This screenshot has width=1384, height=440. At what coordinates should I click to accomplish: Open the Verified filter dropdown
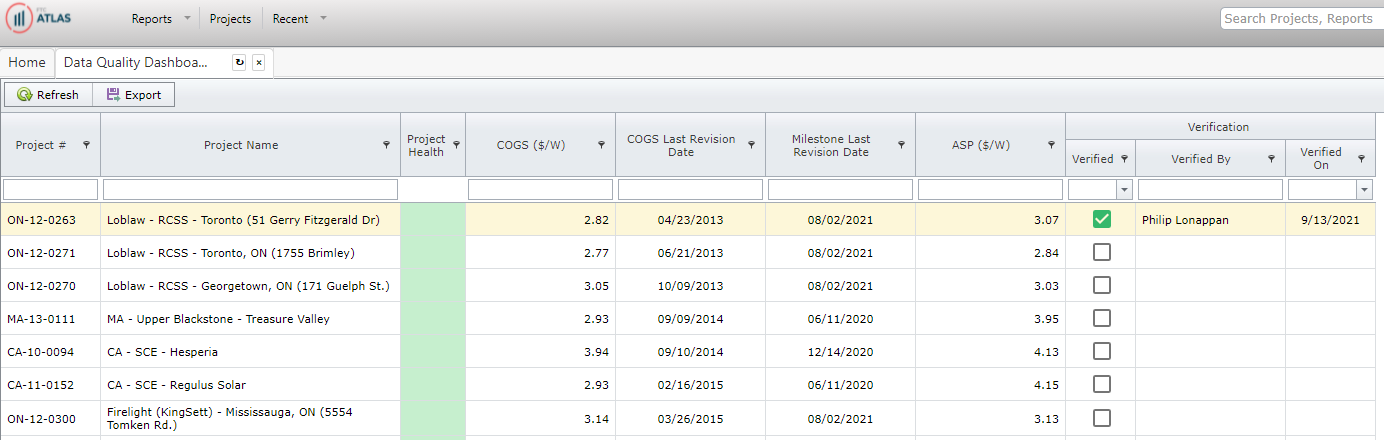coord(1124,190)
